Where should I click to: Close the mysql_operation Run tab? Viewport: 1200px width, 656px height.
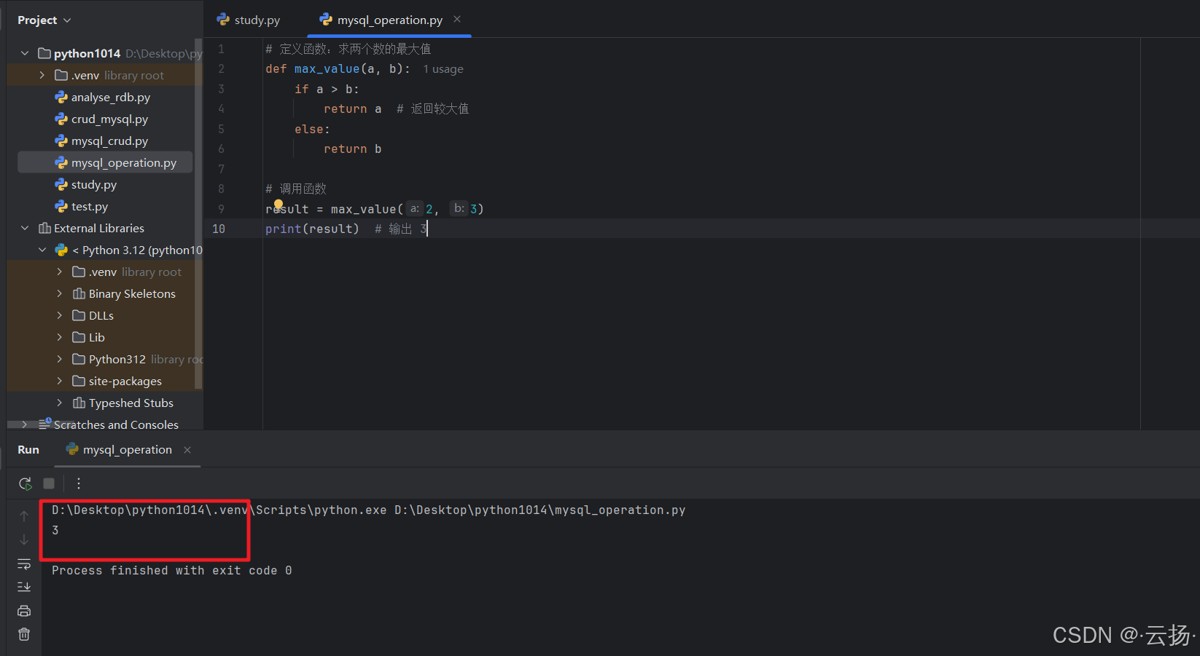(187, 450)
